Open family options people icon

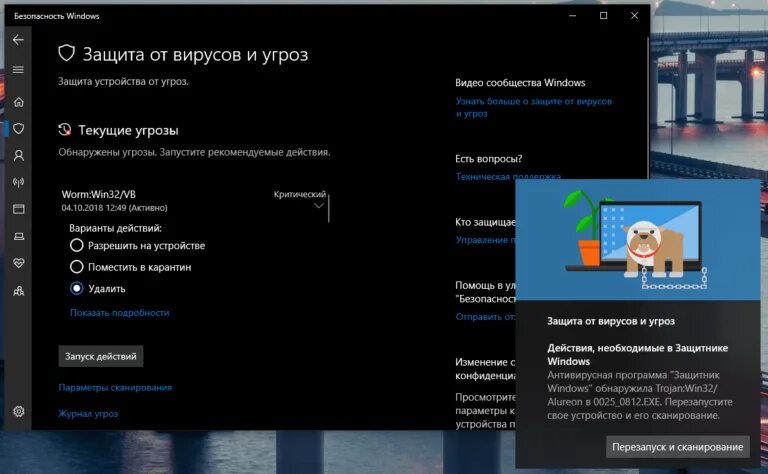point(19,291)
